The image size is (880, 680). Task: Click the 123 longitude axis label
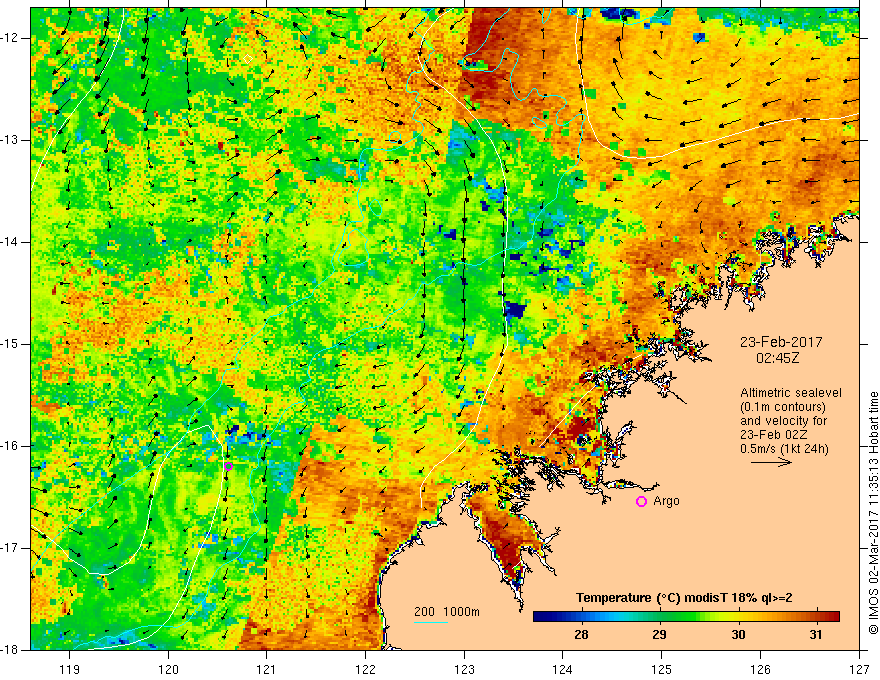[464, 669]
